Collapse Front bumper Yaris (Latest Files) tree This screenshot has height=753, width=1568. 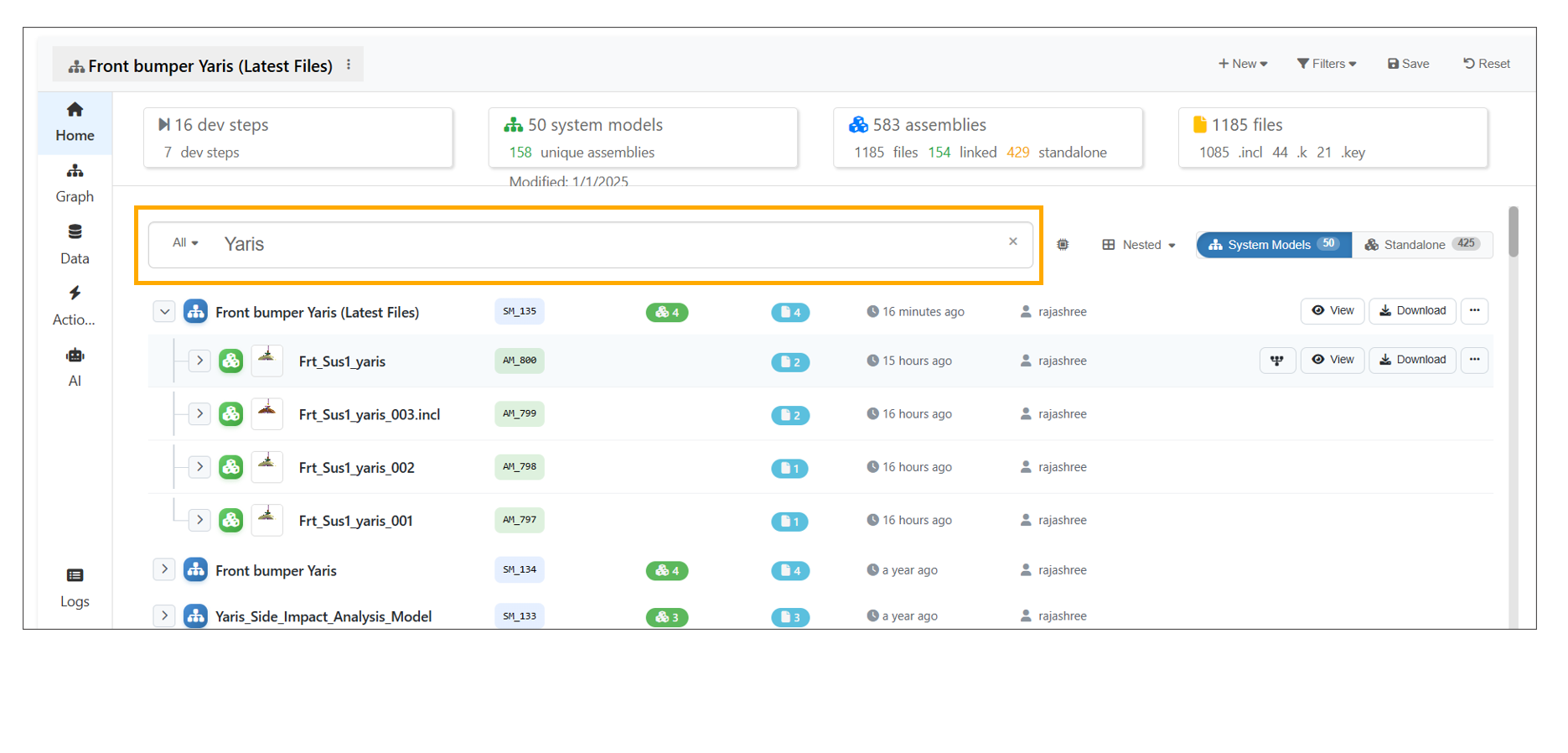164,312
